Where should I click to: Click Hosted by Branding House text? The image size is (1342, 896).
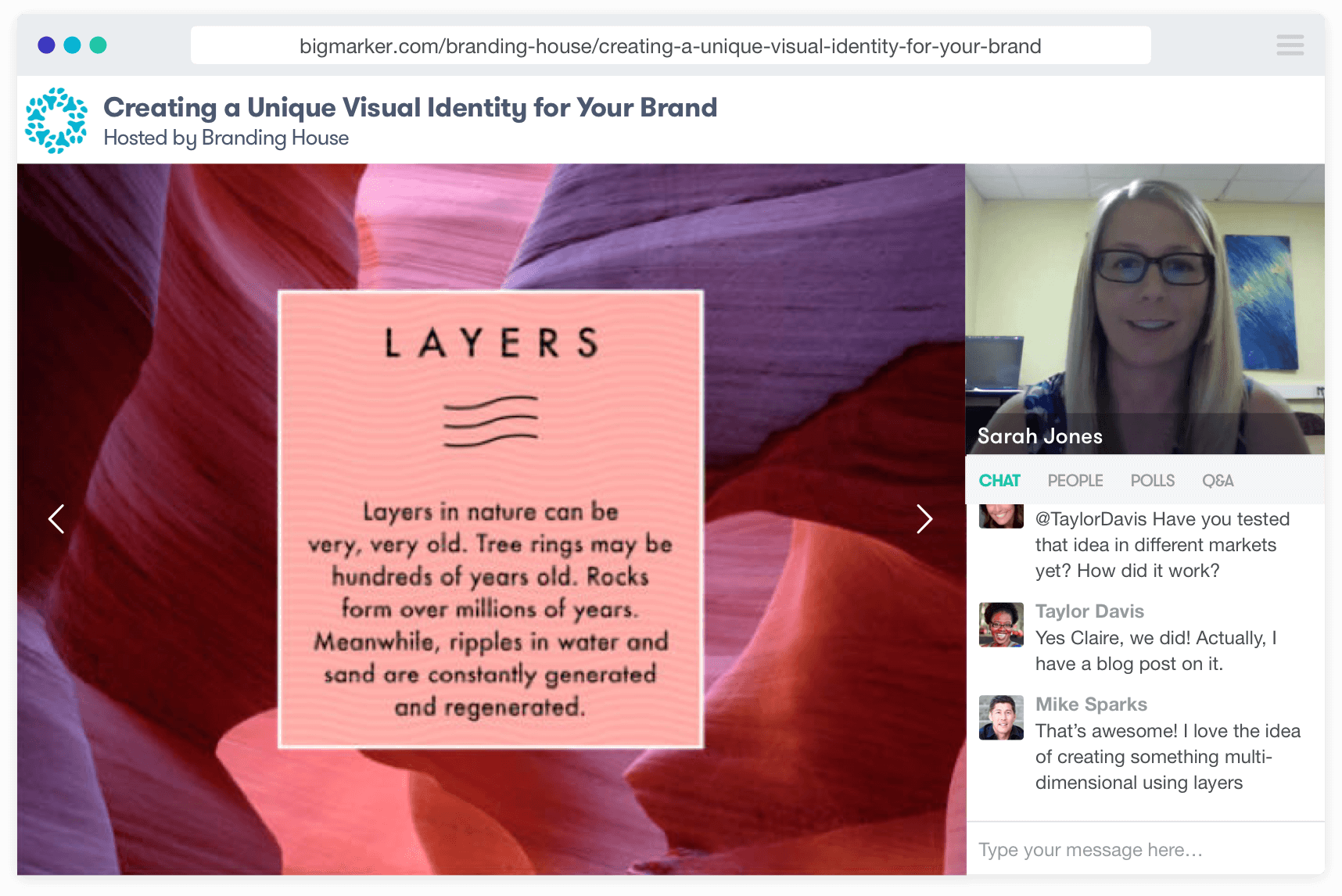pyautogui.click(x=226, y=138)
